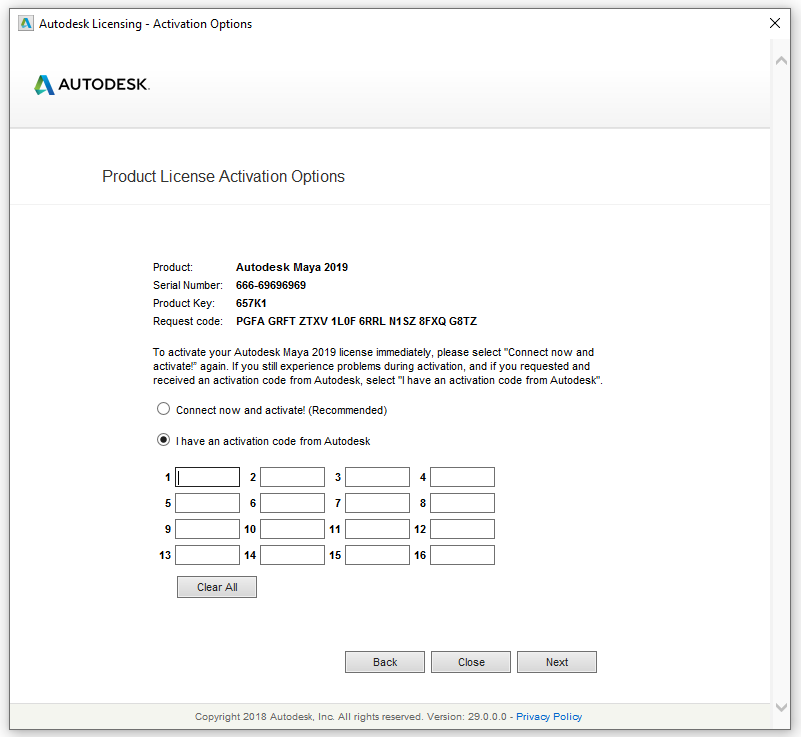Click the Back button
Image resolution: width=801 pixels, height=737 pixels.
coord(385,662)
